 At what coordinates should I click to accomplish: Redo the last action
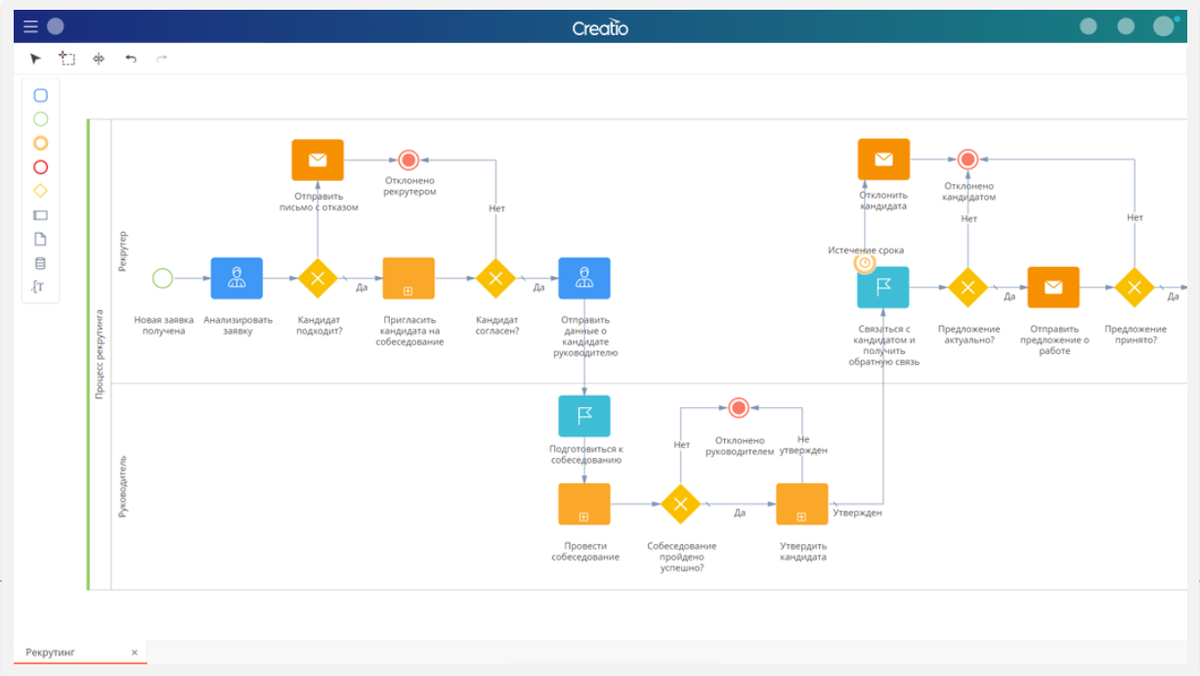point(162,59)
